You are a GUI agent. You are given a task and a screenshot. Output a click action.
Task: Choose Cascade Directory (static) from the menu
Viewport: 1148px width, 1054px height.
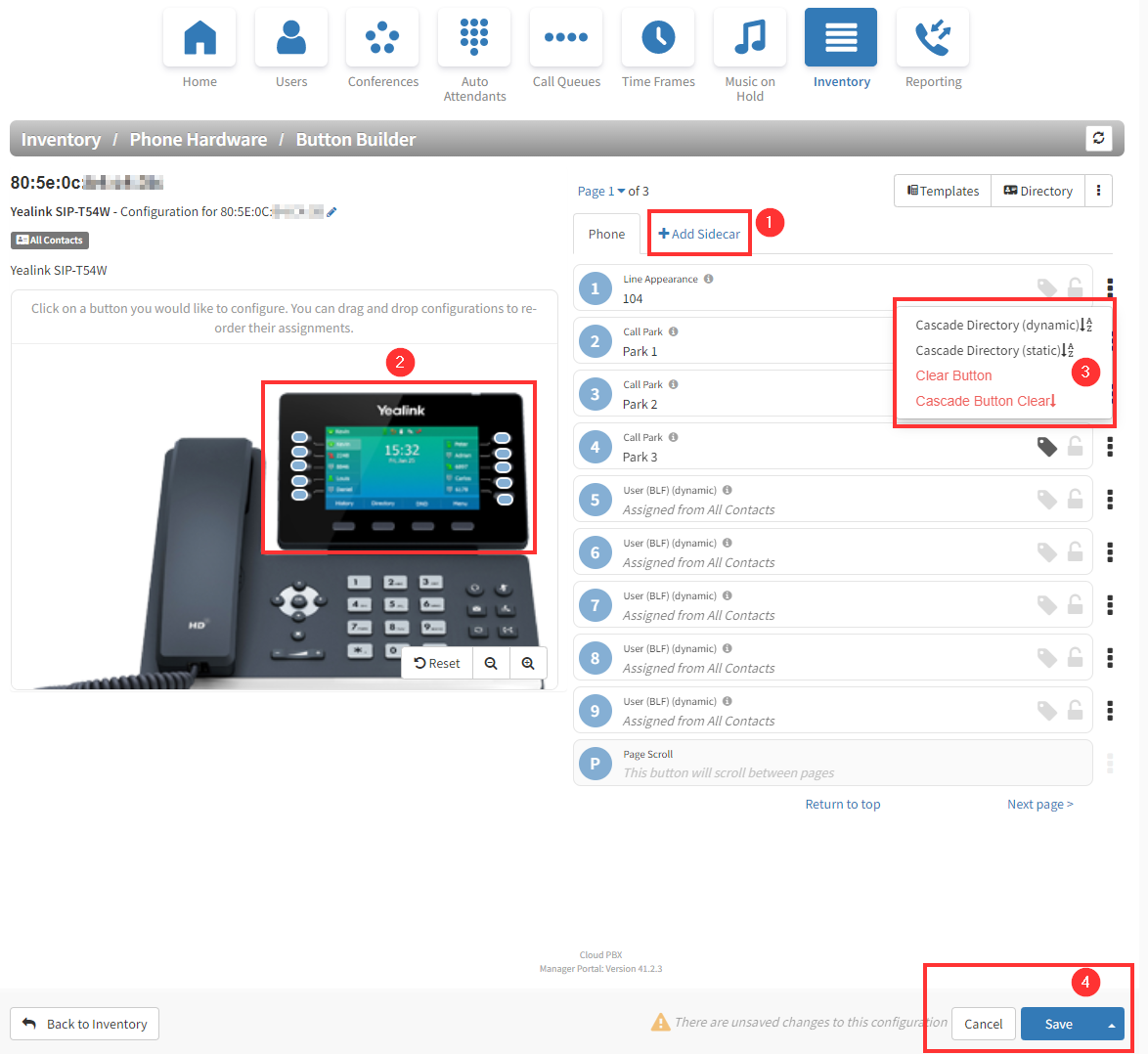point(995,351)
